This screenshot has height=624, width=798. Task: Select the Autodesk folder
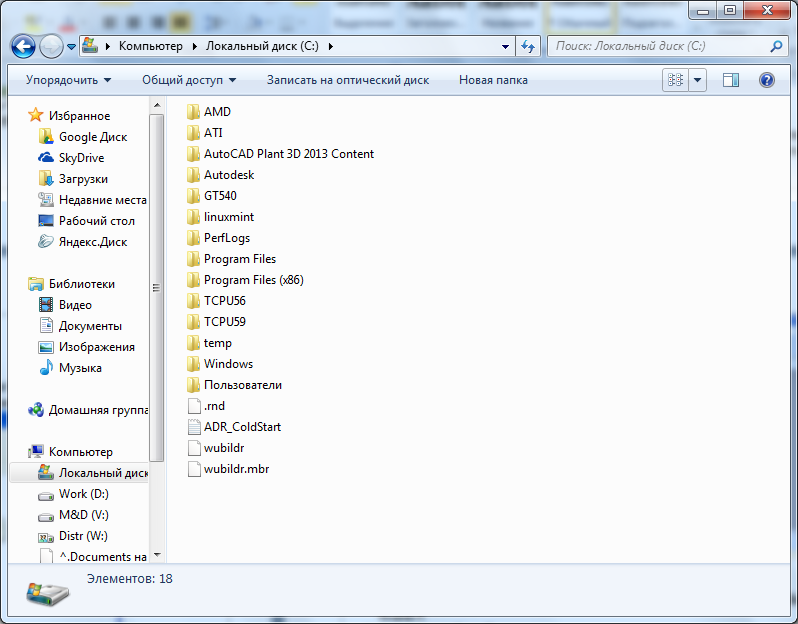(x=220, y=175)
